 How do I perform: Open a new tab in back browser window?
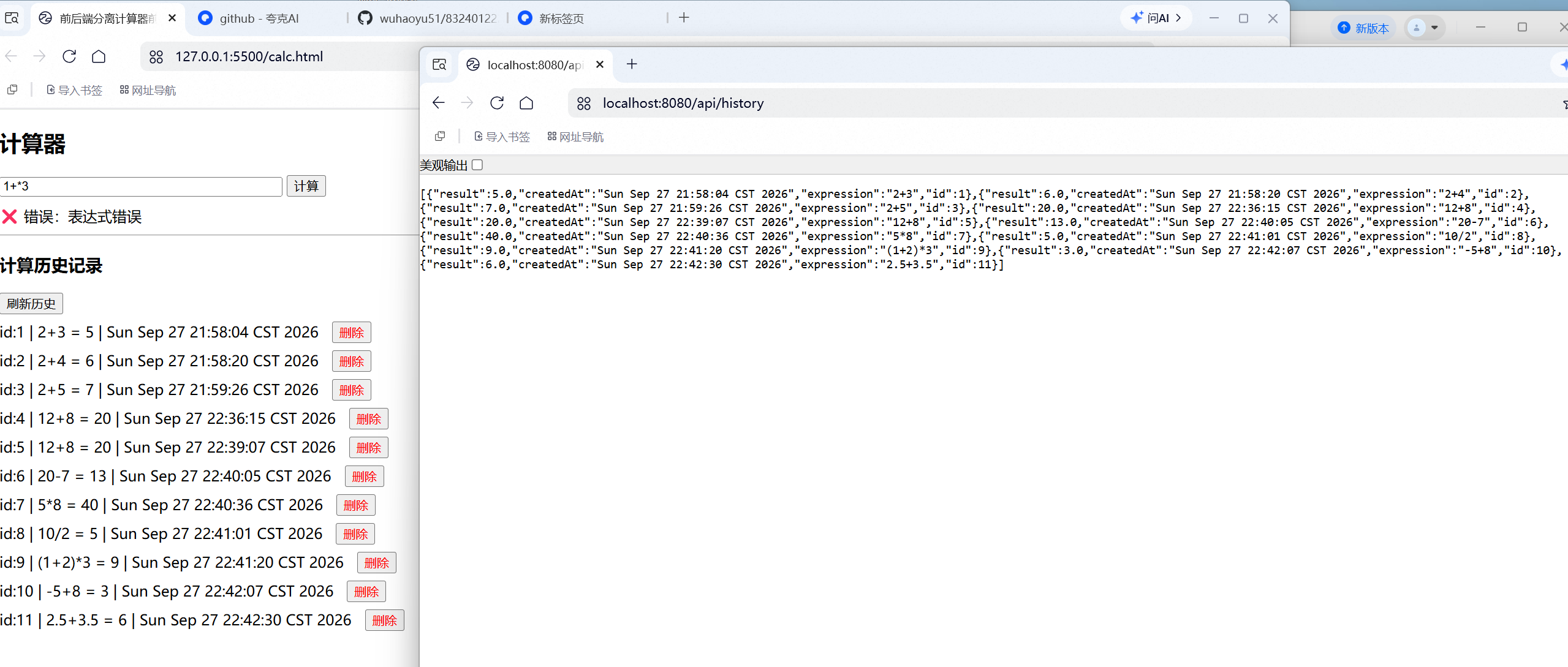[x=684, y=18]
